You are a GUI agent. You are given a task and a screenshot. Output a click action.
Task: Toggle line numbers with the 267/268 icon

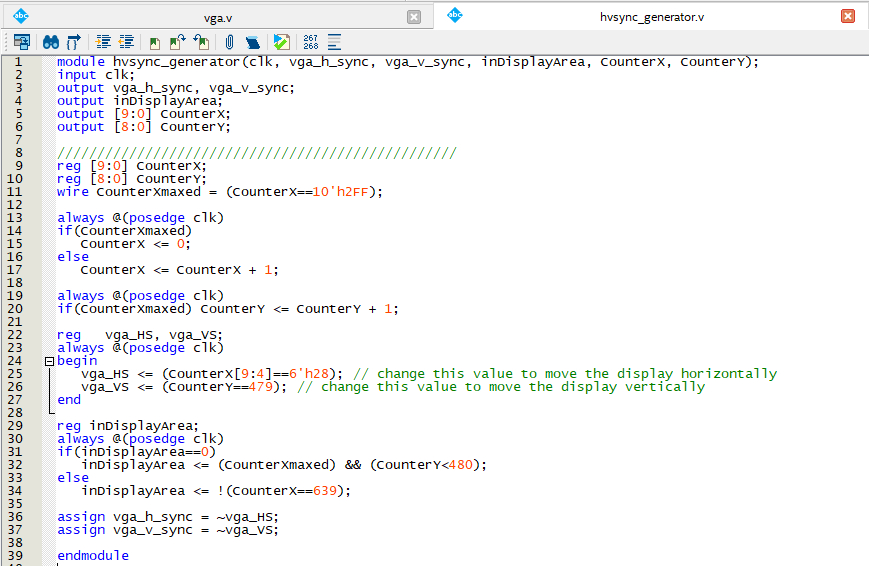click(x=311, y=42)
